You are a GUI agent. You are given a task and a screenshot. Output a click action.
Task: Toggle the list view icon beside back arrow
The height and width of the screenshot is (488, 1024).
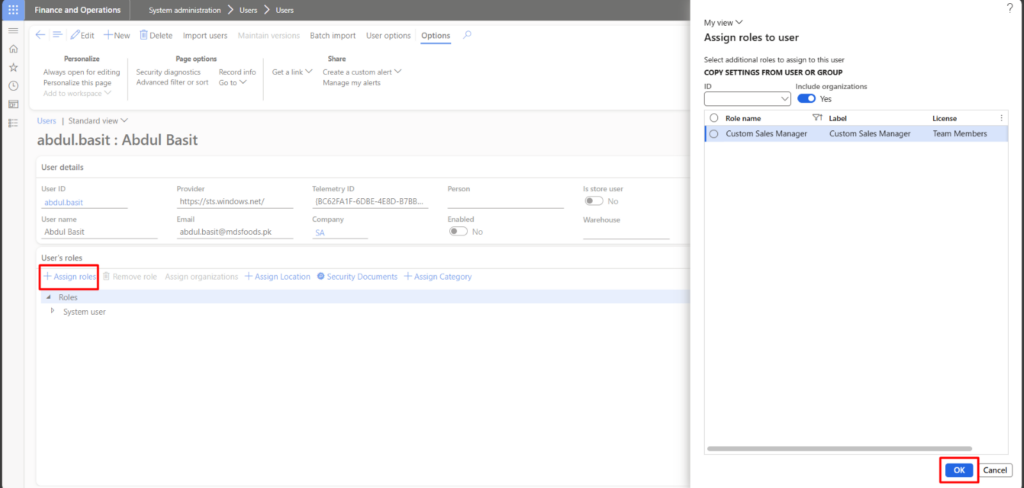tap(57, 35)
